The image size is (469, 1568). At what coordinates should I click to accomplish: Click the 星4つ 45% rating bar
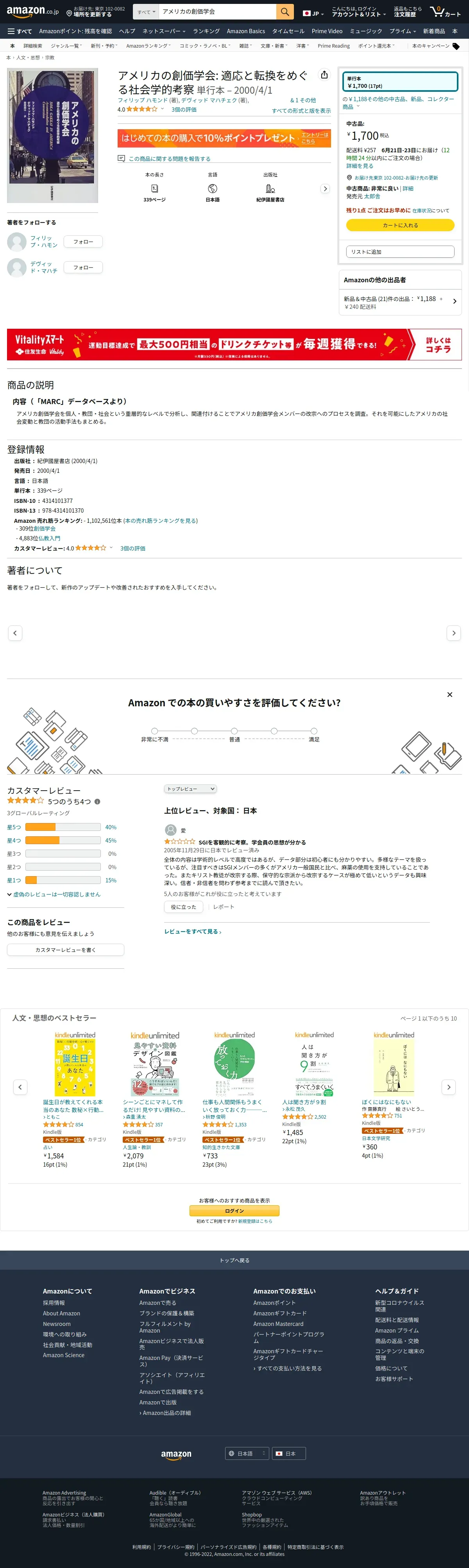click(63, 841)
